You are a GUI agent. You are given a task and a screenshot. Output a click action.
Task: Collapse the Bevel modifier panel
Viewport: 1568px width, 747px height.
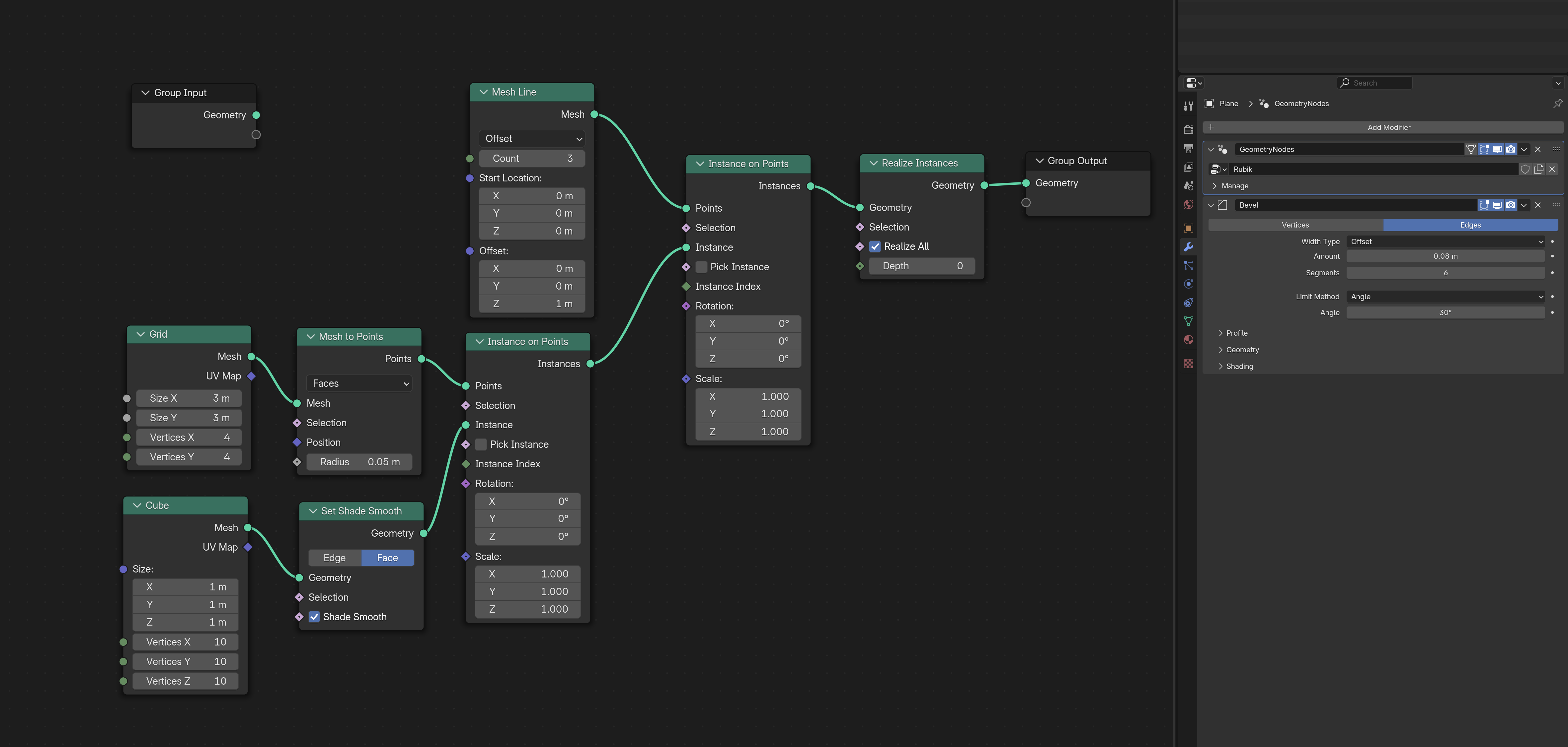click(x=1211, y=205)
